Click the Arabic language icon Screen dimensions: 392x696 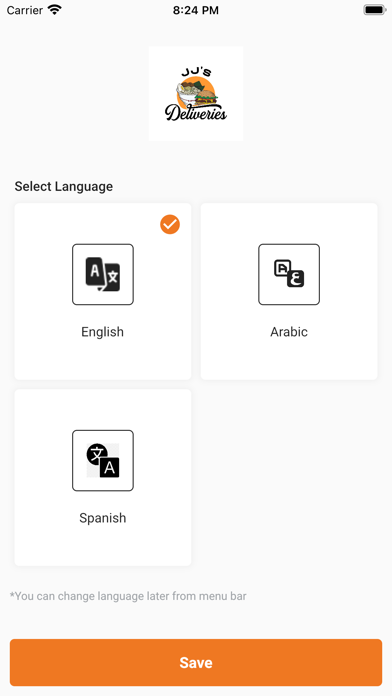[x=289, y=274]
